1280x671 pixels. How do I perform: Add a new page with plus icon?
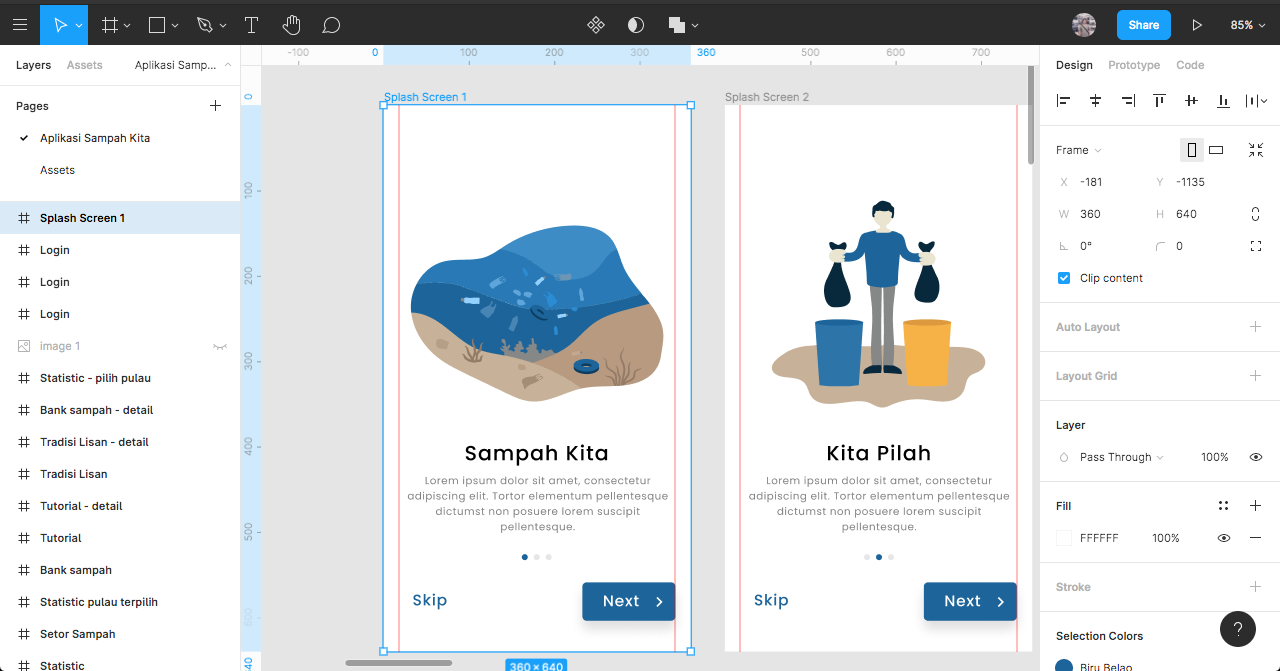point(215,105)
